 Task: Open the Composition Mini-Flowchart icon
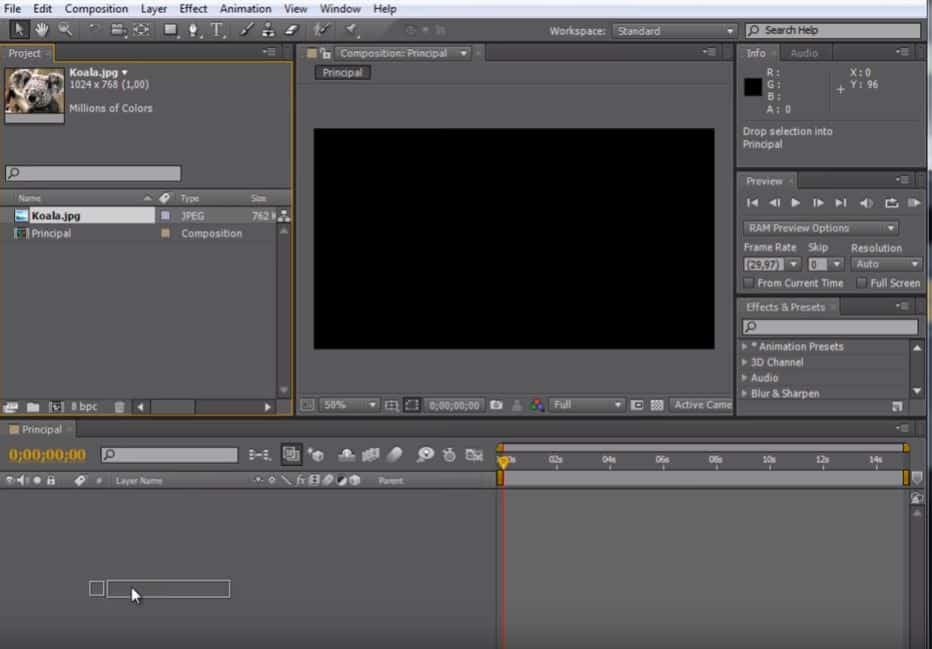pos(260,455)
